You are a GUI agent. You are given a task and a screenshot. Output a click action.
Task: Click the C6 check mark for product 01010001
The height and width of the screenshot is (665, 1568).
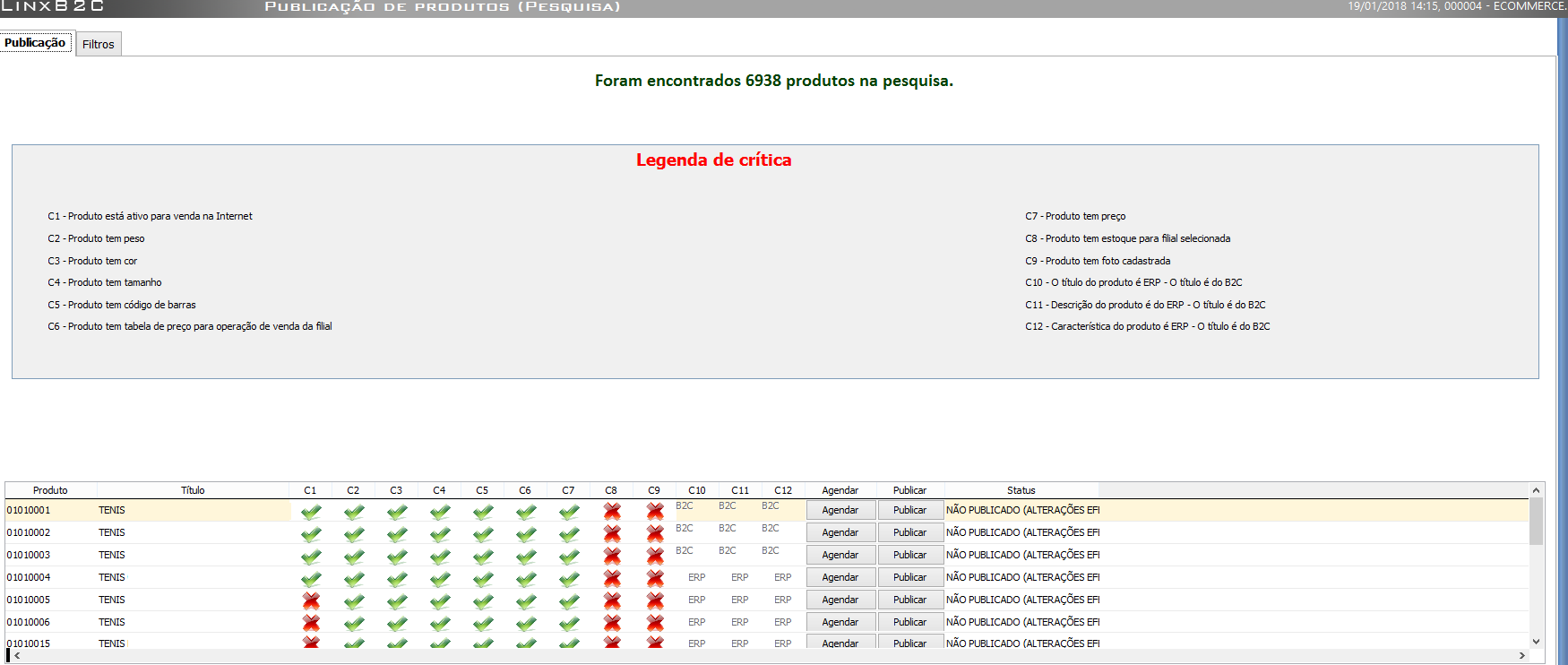526,512
